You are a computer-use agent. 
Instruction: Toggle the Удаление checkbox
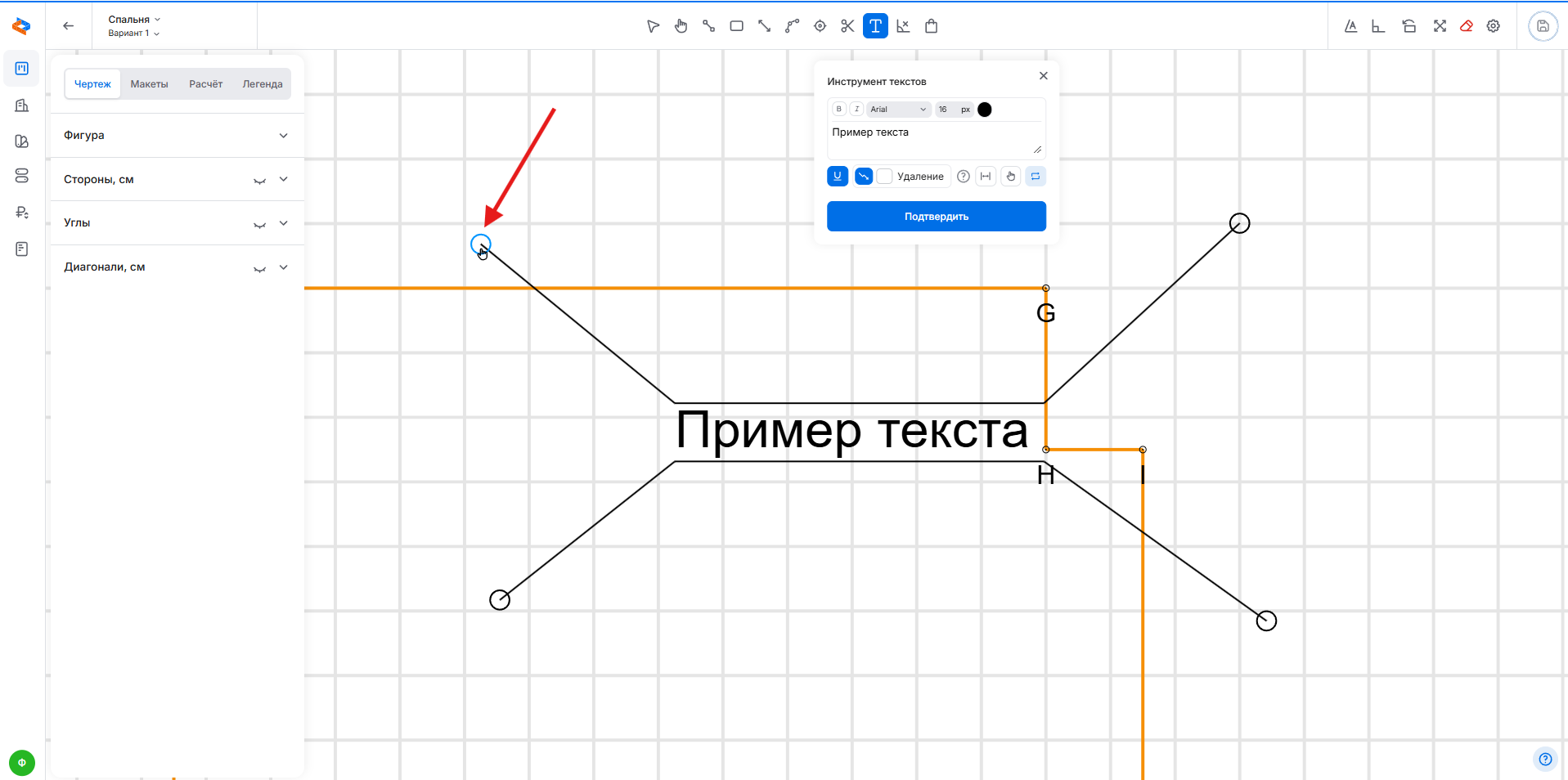pos(884,177)
